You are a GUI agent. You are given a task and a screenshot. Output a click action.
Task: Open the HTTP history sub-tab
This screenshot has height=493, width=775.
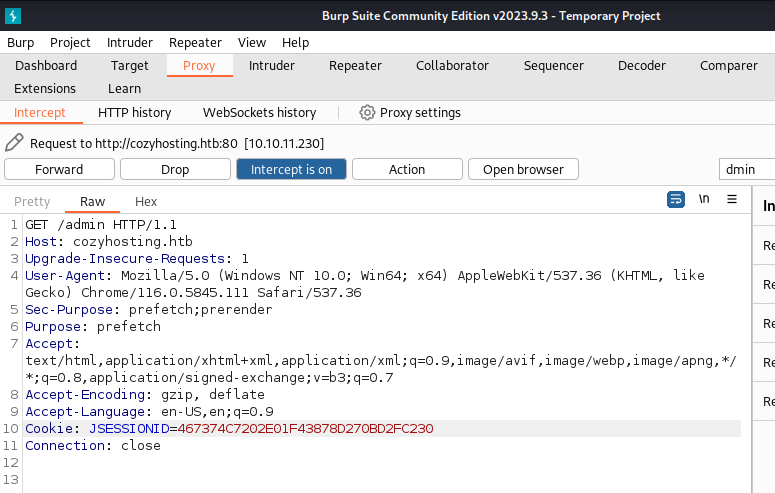click(x=134, y=113)
